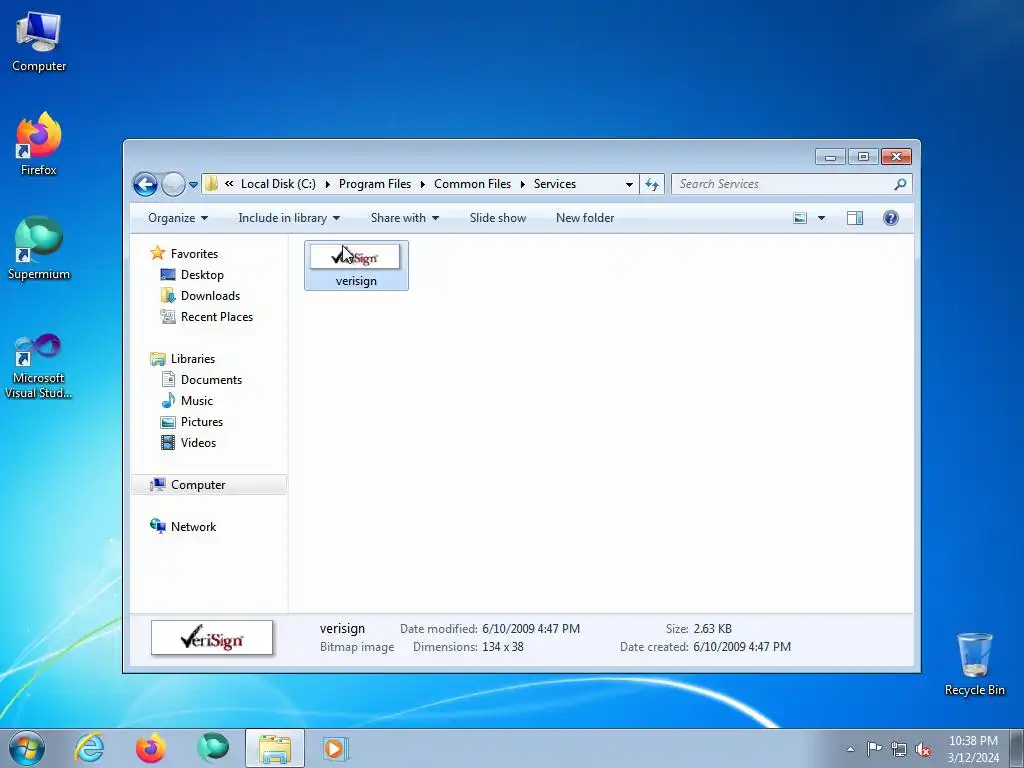Expand arrow after Local Disk (C:)
1024x768 pixels.
pyautogui.click(x=327, y=184)
